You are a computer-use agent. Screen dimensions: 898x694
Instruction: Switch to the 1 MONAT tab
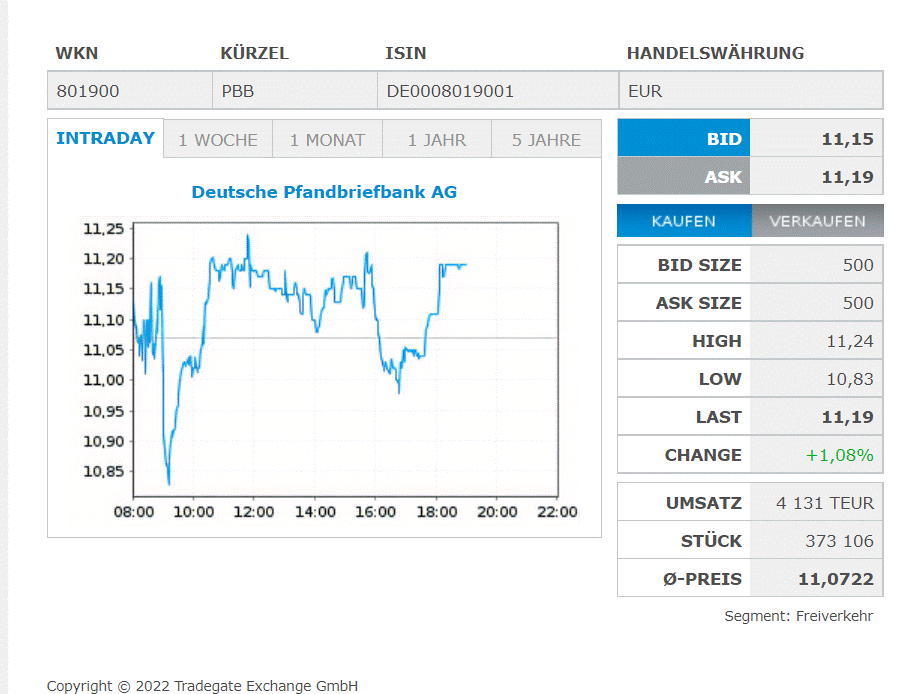coord(327,139)
